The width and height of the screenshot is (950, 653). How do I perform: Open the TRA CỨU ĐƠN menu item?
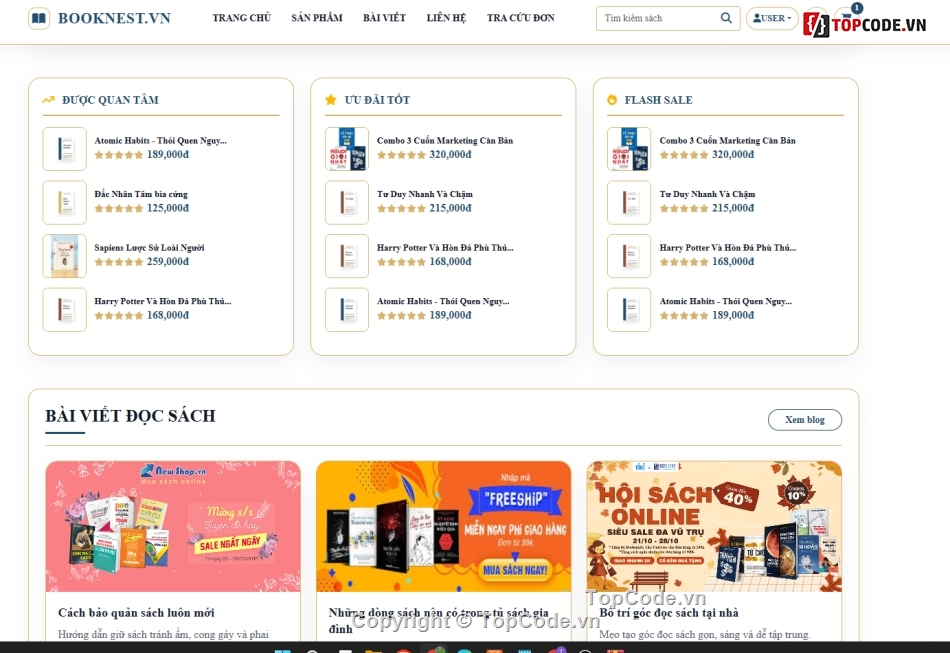click(520, 18)
